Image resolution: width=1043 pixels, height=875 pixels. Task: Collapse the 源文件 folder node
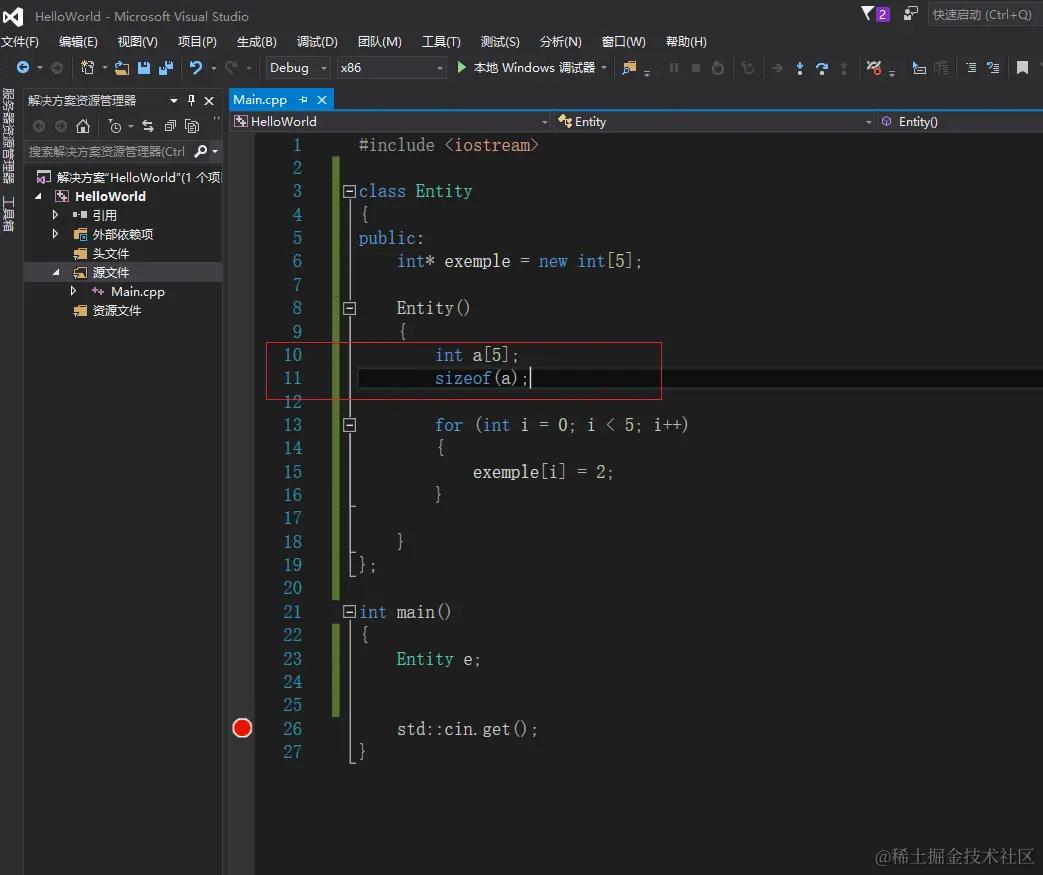[56, 272]
